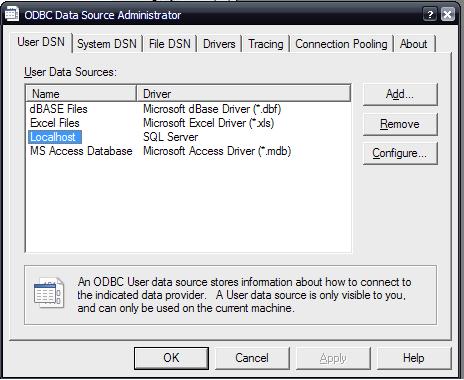The image size is (464, 380).
Task: Remove the selected data source
Action: click(x=400, y=124)
